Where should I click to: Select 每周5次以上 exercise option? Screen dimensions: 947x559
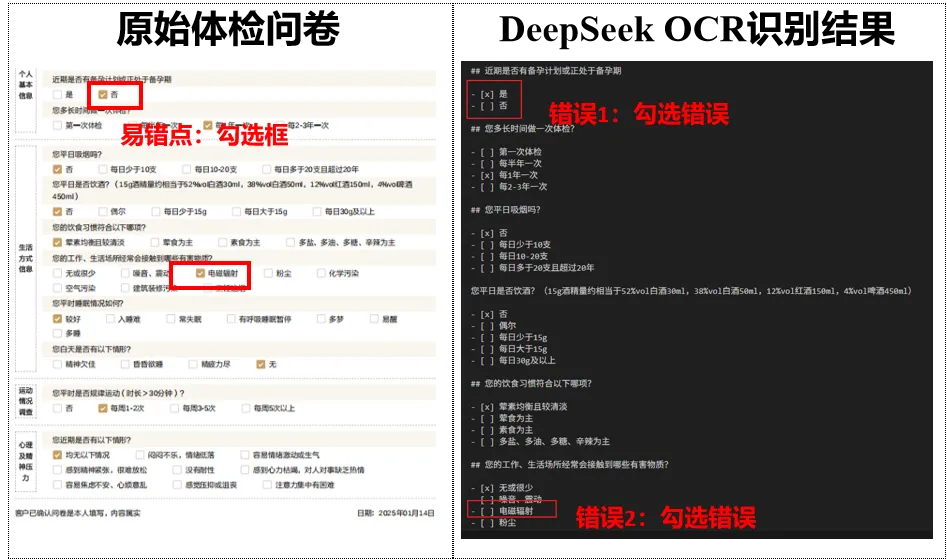[x=245, y=408]
